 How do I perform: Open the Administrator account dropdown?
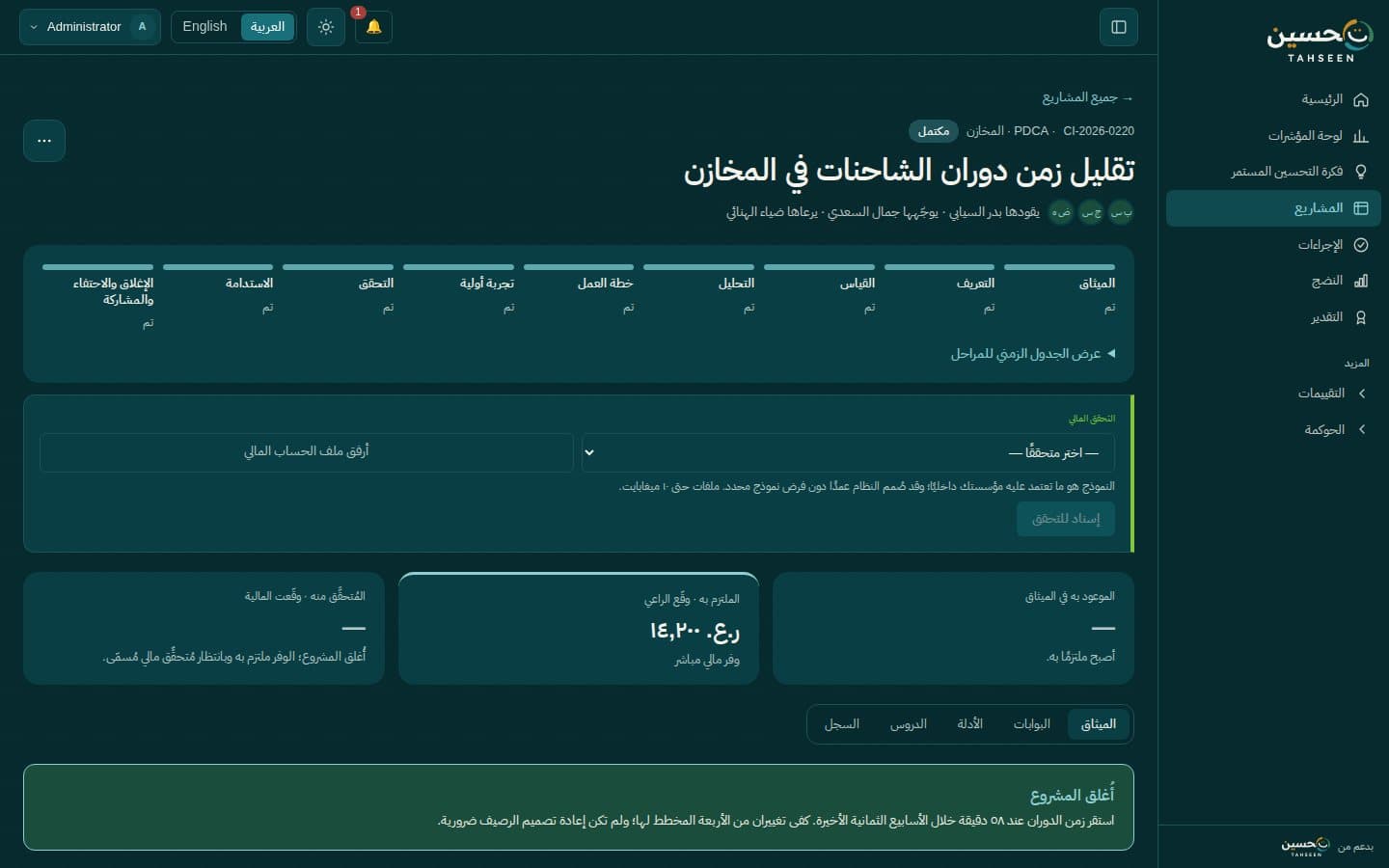pyautogui.click(x=90, y=27)
